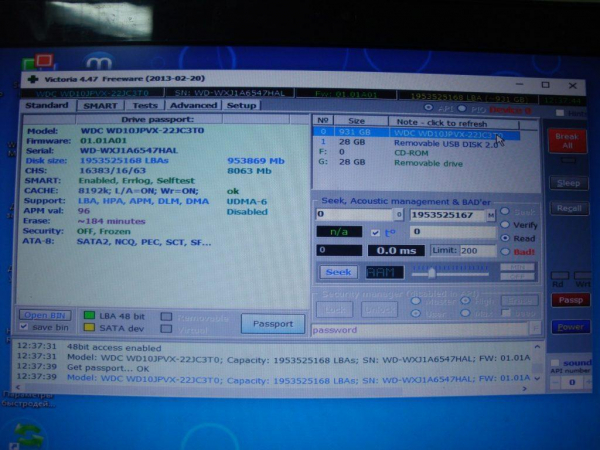Click the 'OFF, Frozen' security value

click(x=104, y=231)
